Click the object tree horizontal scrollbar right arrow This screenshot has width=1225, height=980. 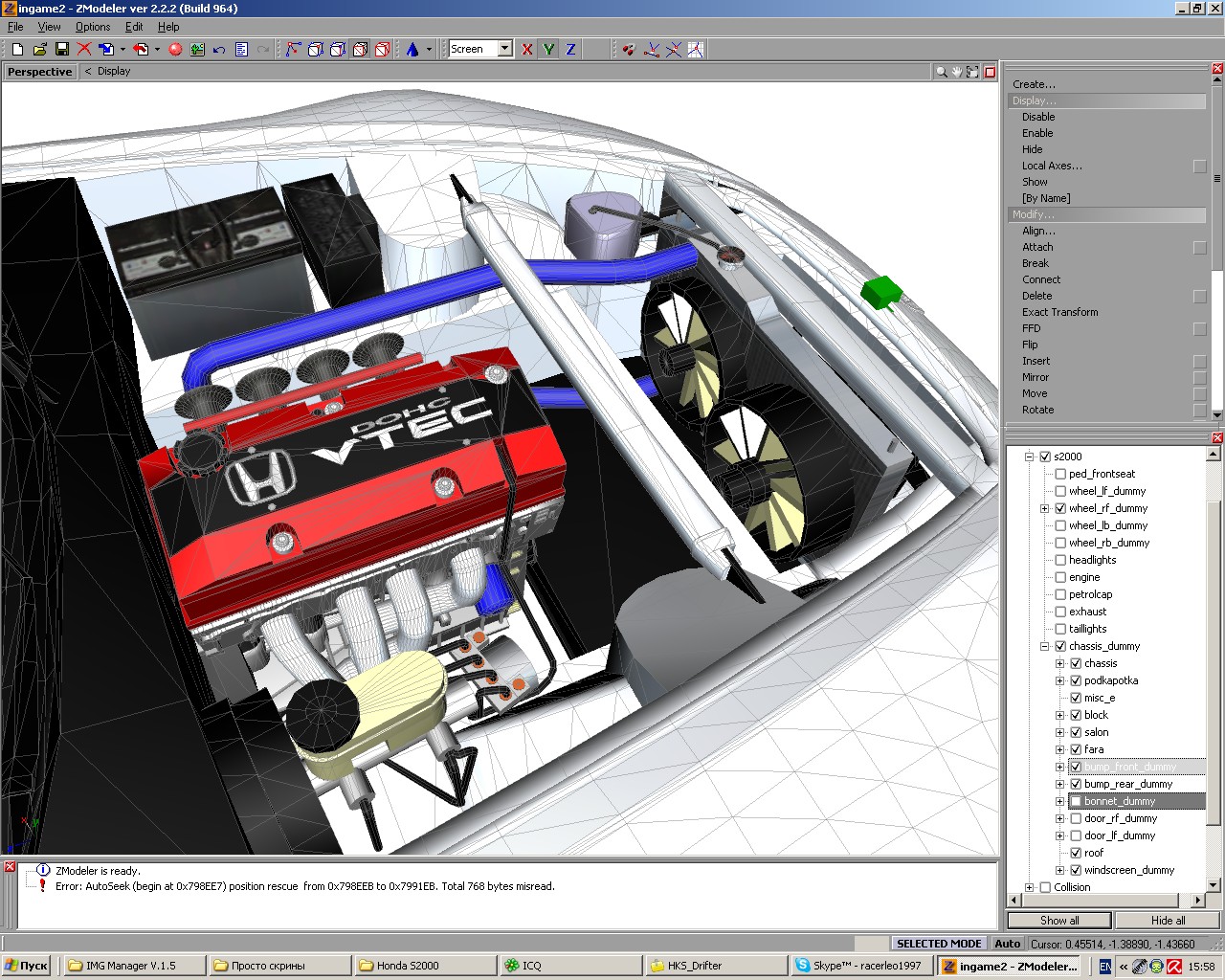1198,901
